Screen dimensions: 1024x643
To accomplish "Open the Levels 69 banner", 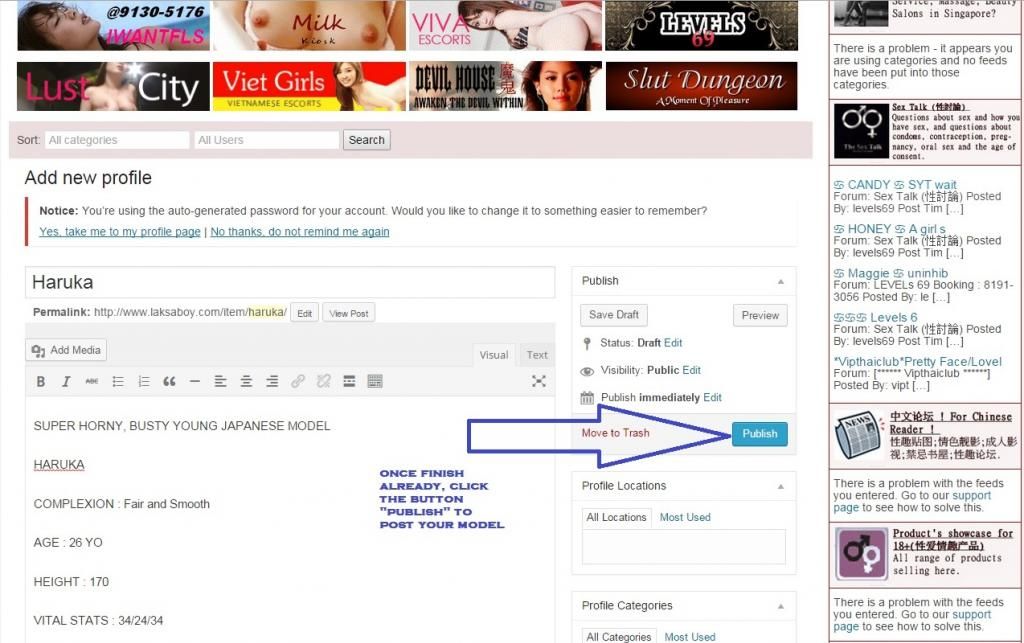I will tap(701, 25).
